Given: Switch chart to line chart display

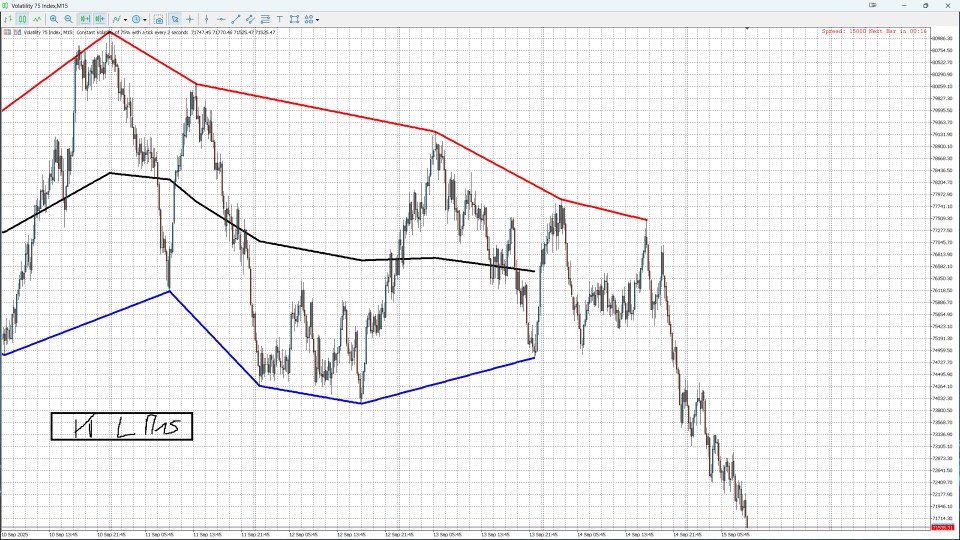Looking at the screenshot, I should pos(37,20).
